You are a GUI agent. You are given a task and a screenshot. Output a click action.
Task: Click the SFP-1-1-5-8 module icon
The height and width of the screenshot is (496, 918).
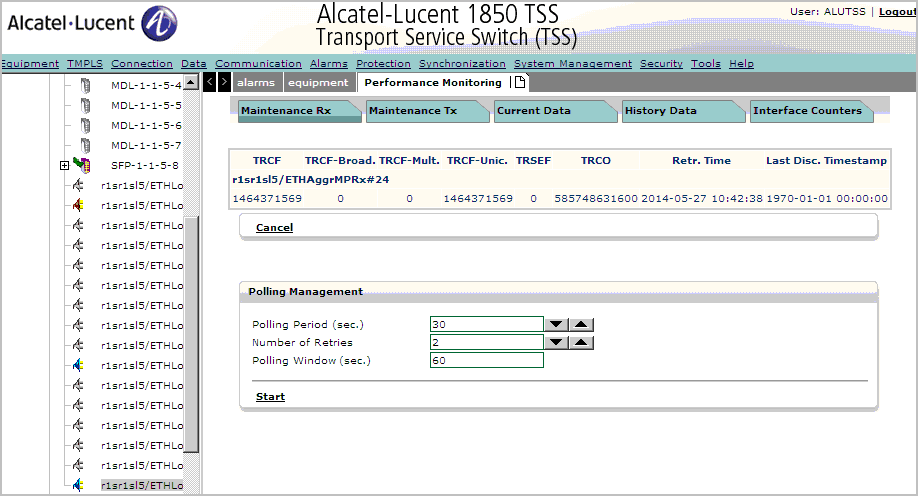[x=82, y=165]
